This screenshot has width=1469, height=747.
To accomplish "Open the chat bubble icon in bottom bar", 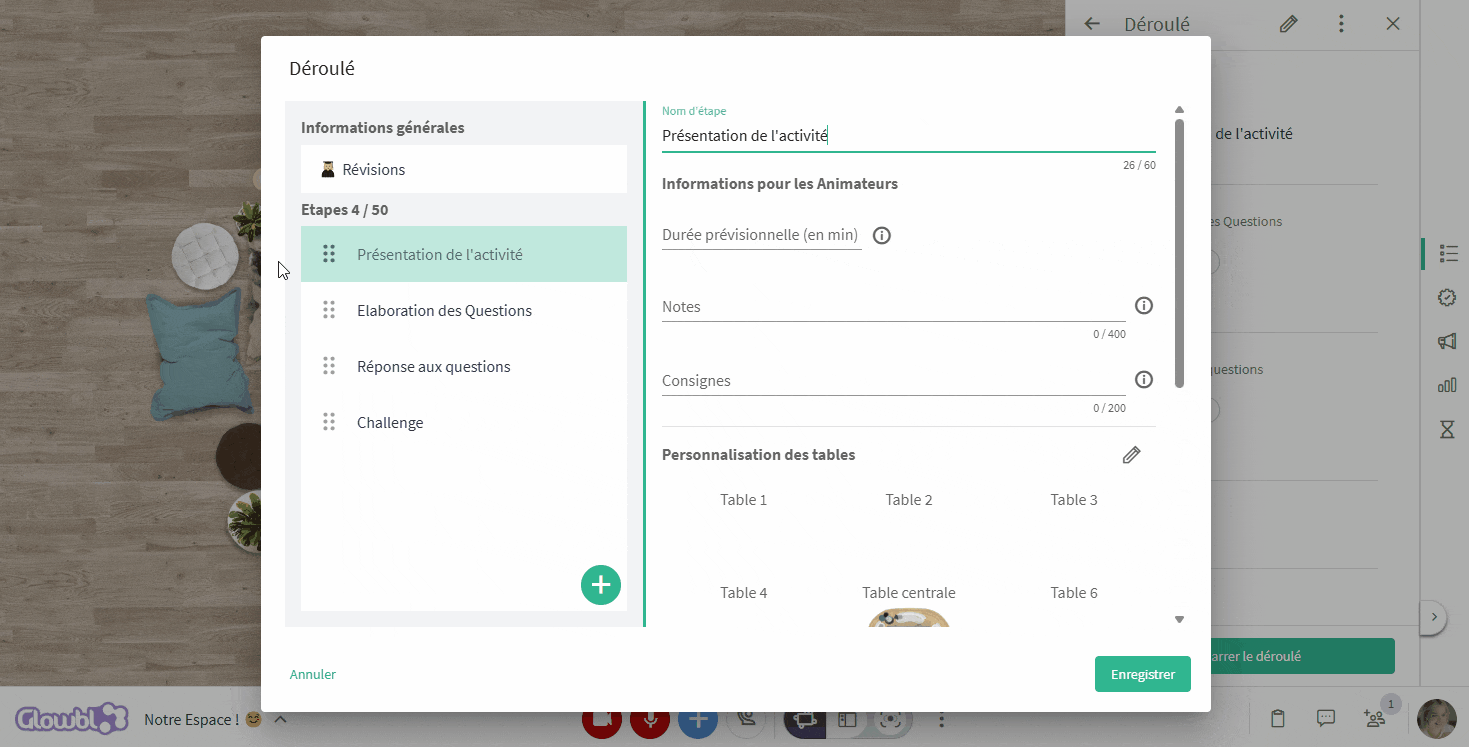I will (1326, 718).
